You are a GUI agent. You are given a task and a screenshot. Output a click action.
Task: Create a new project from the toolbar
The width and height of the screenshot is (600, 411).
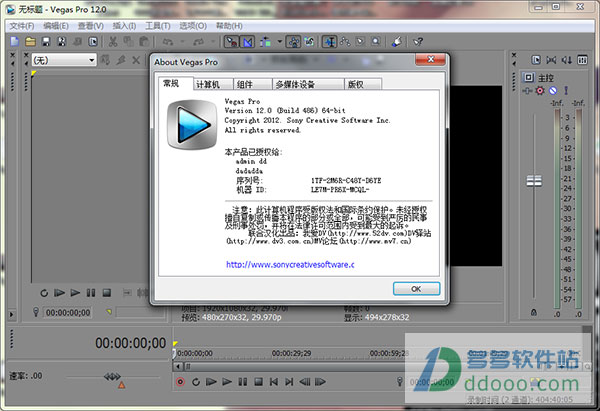point(15,41)
